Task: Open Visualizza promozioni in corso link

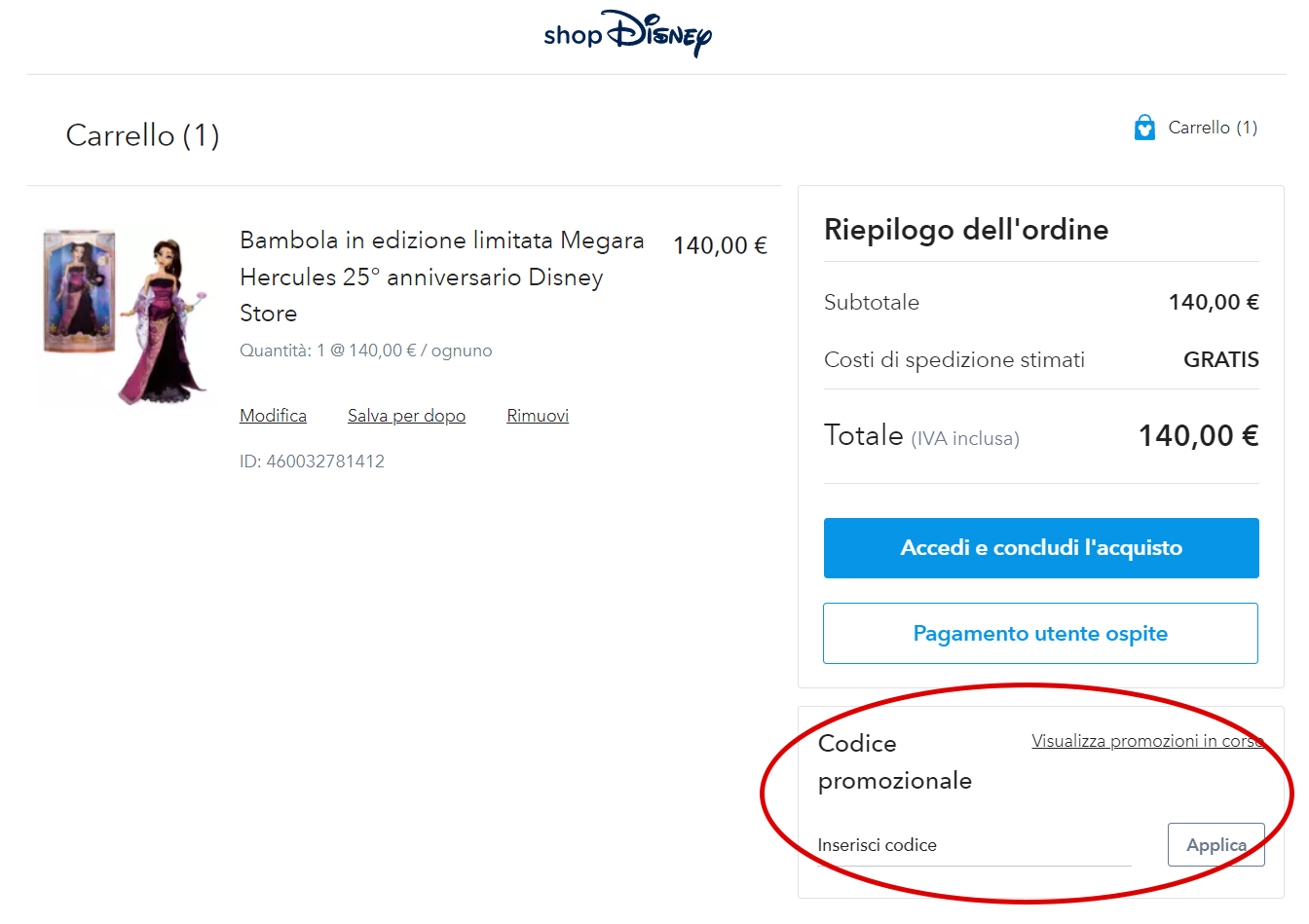Action: [1147, 741]
